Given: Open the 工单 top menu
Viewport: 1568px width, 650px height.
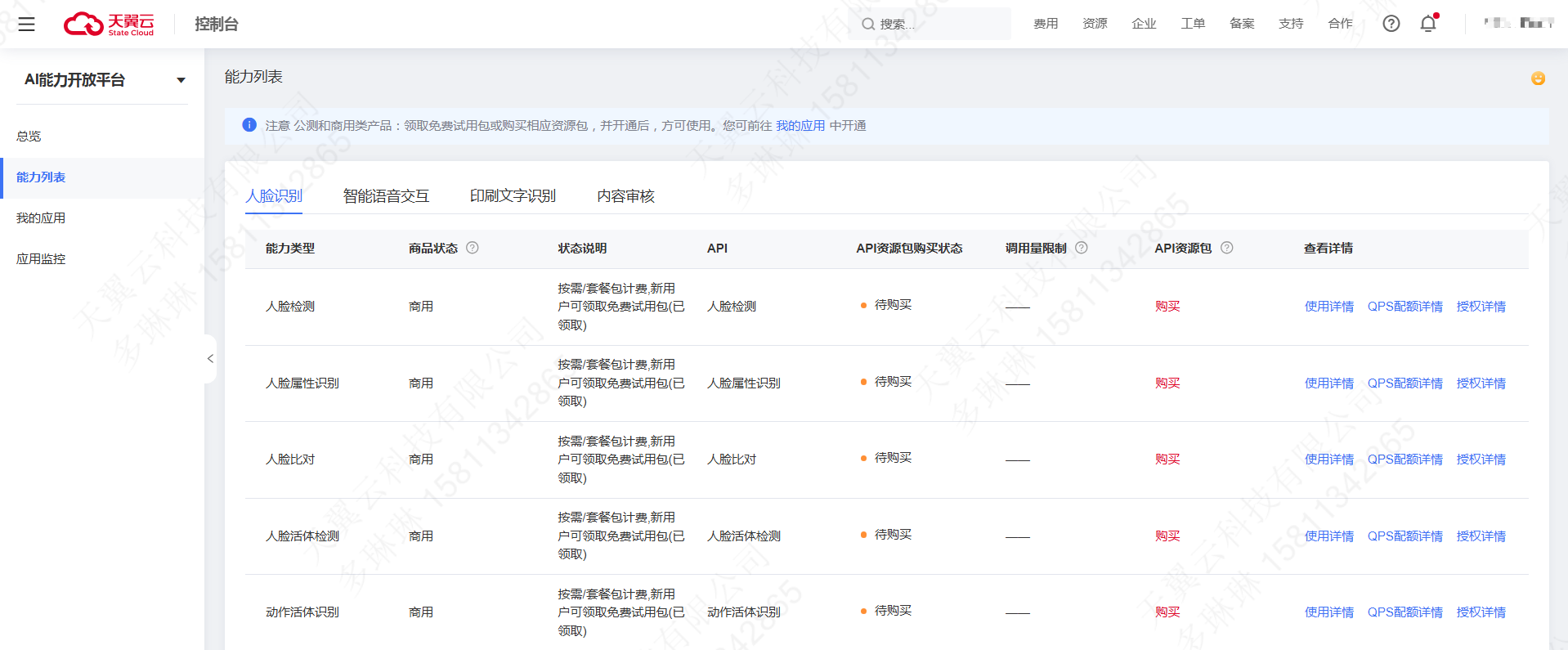Looking at the screenshot, I should (x=1193, y=24).
